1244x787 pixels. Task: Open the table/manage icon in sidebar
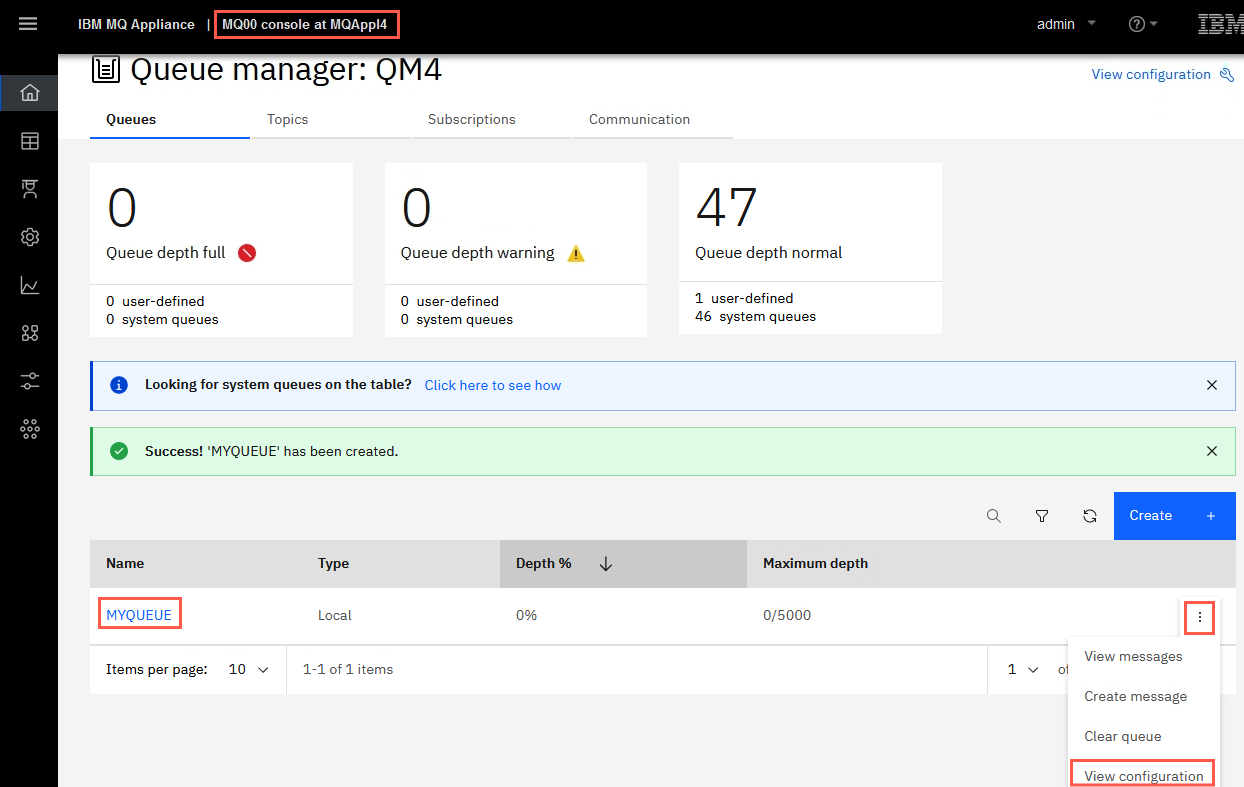coord(30,141)
